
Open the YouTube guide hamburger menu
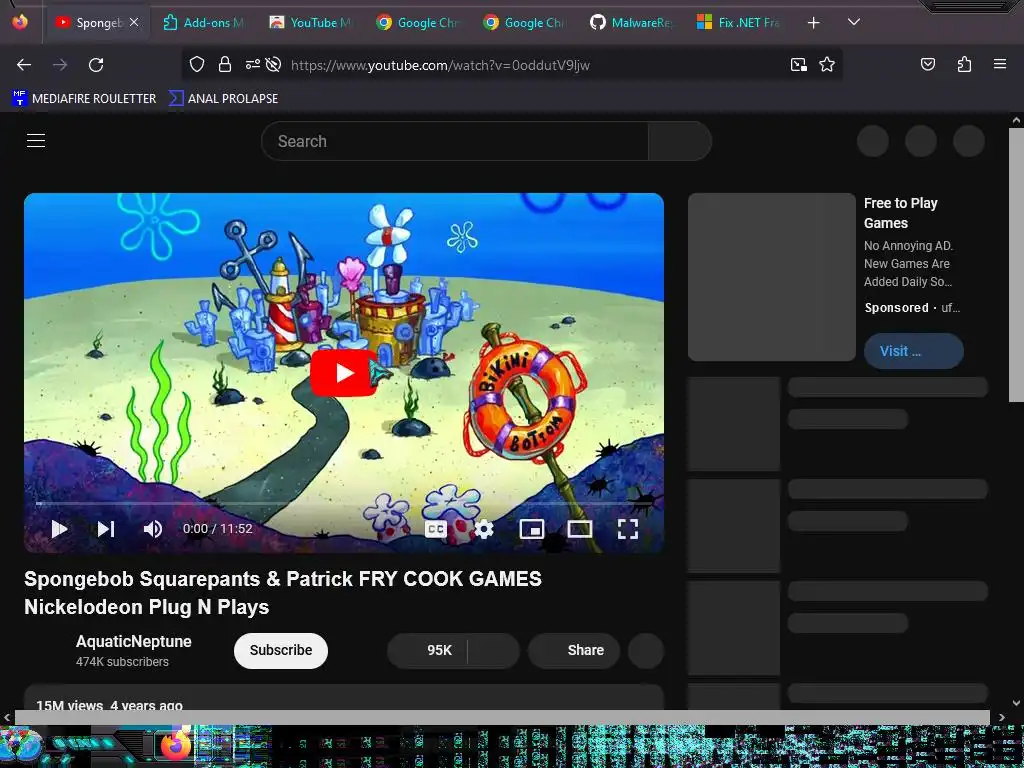(36, 140)
